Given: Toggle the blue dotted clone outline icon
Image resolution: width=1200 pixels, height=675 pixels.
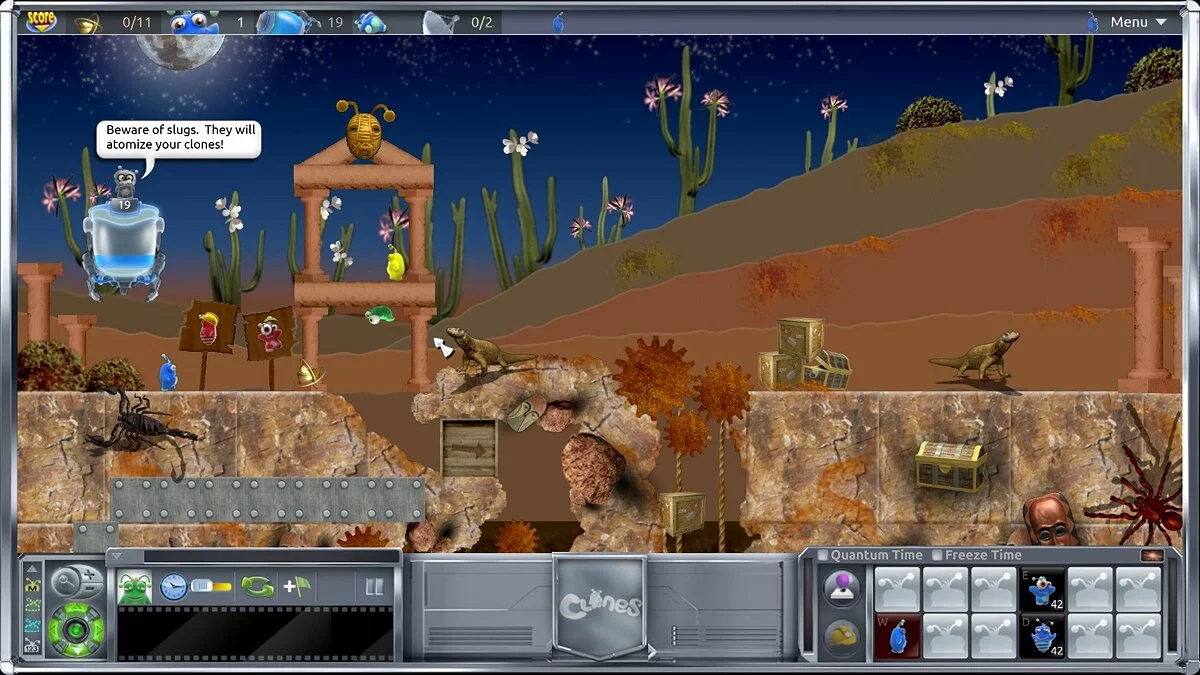Looking at the screenshot, I should (31, 627).
